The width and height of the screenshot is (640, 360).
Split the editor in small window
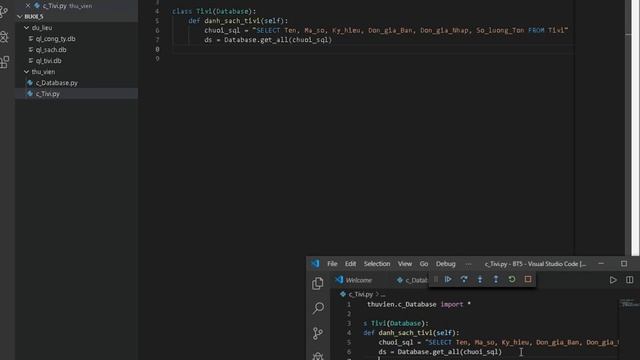(630, 280)
